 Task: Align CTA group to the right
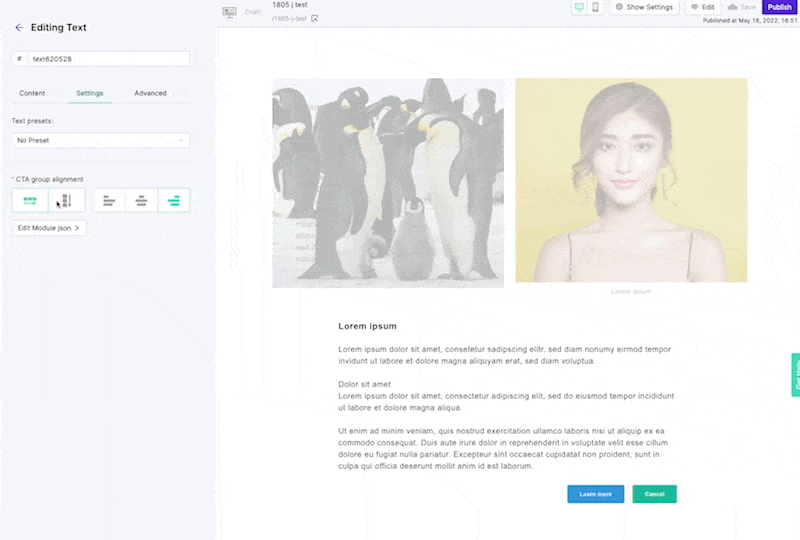click(x=174, y=201)
